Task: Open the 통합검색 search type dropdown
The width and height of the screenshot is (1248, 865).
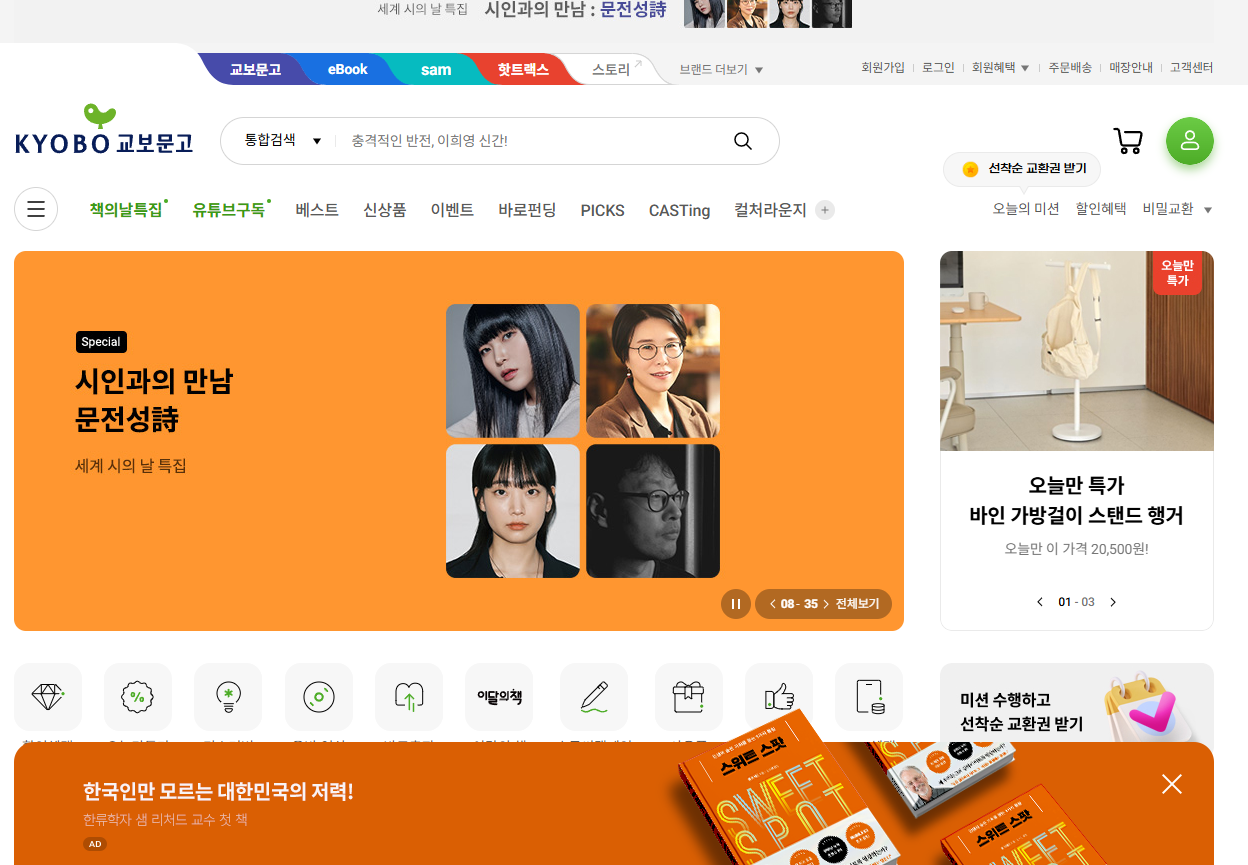Action: point(283,141)
